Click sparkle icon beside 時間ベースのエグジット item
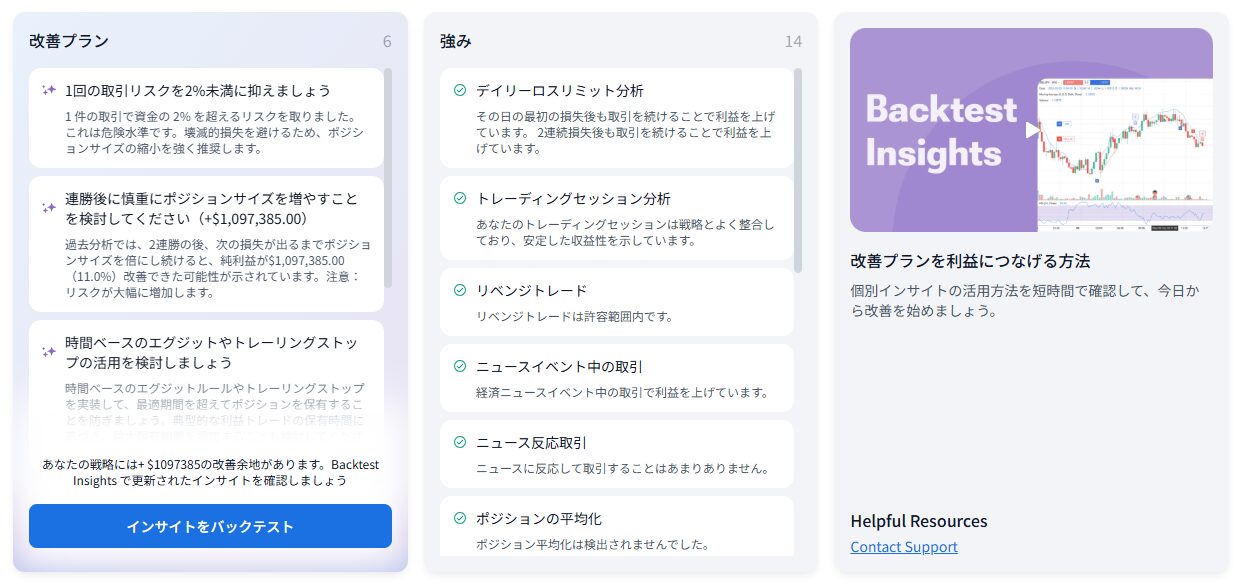Screen dimensions: 1241x585 point(48,352)
